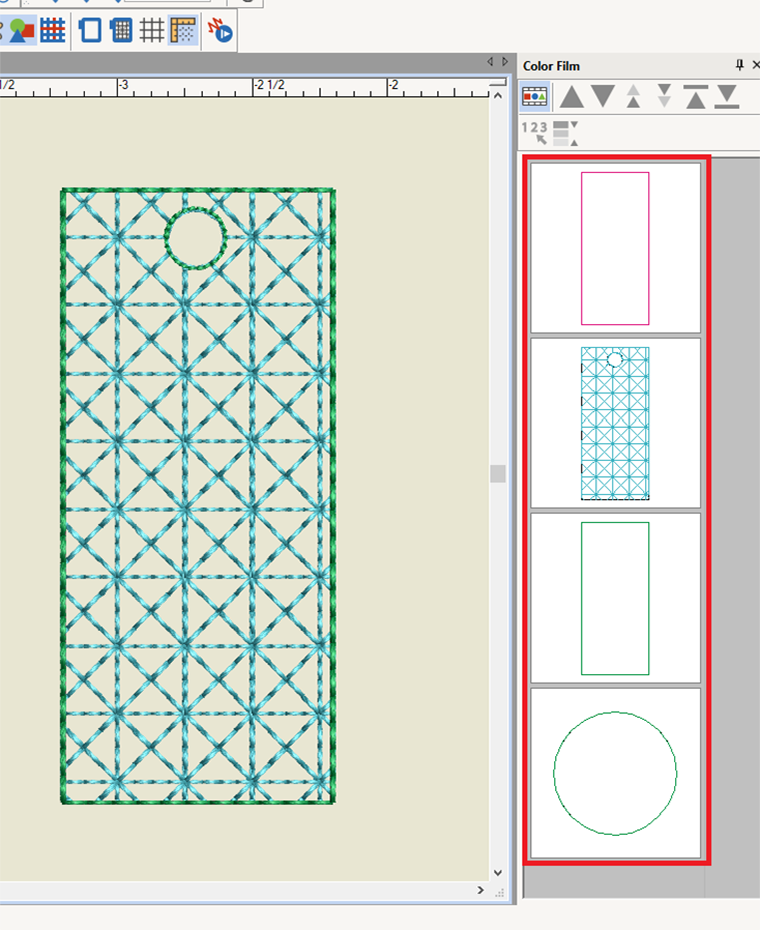Select the pink rectangle outline thumbnail
This screenshot has height=930, width=760.
coord(615,248)
